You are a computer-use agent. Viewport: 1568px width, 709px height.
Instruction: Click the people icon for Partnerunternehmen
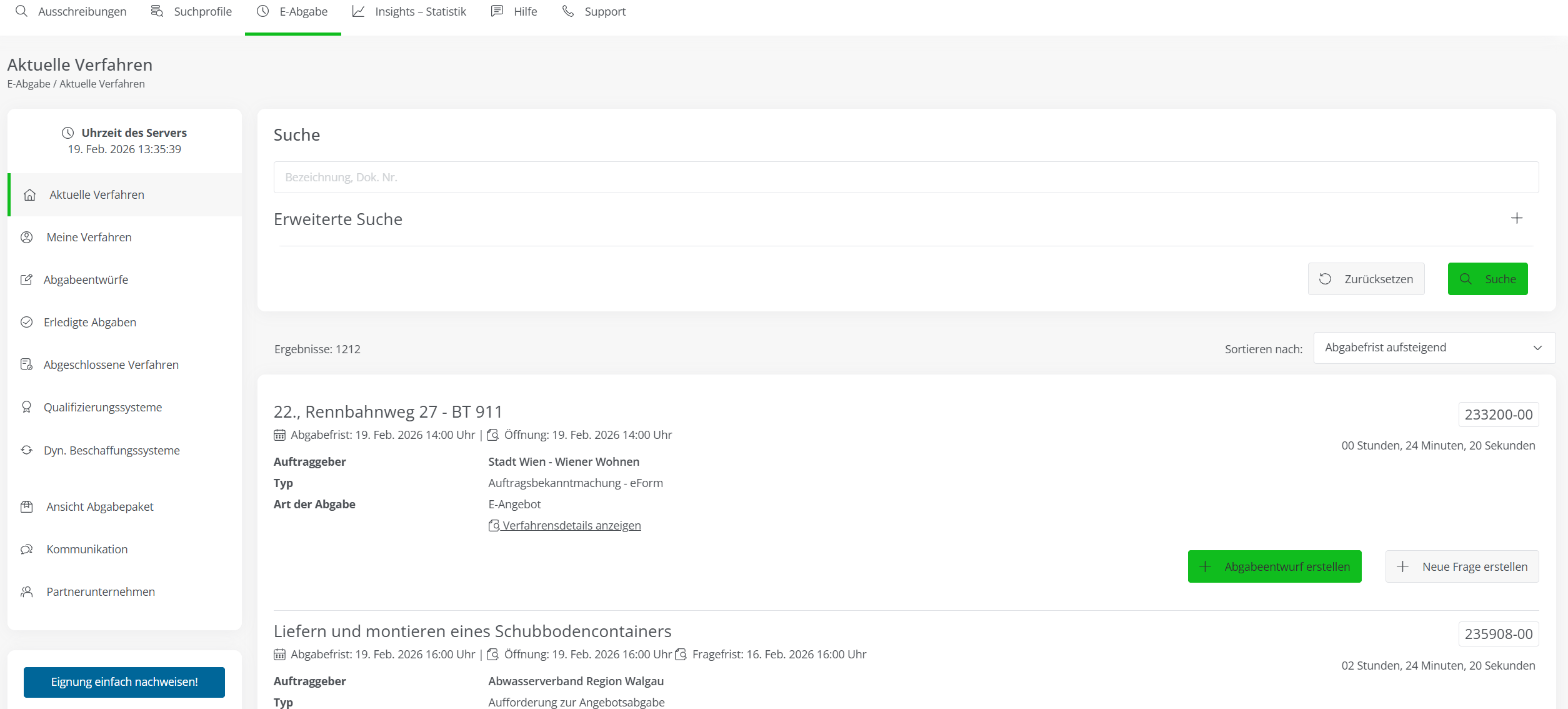(26, 592)
